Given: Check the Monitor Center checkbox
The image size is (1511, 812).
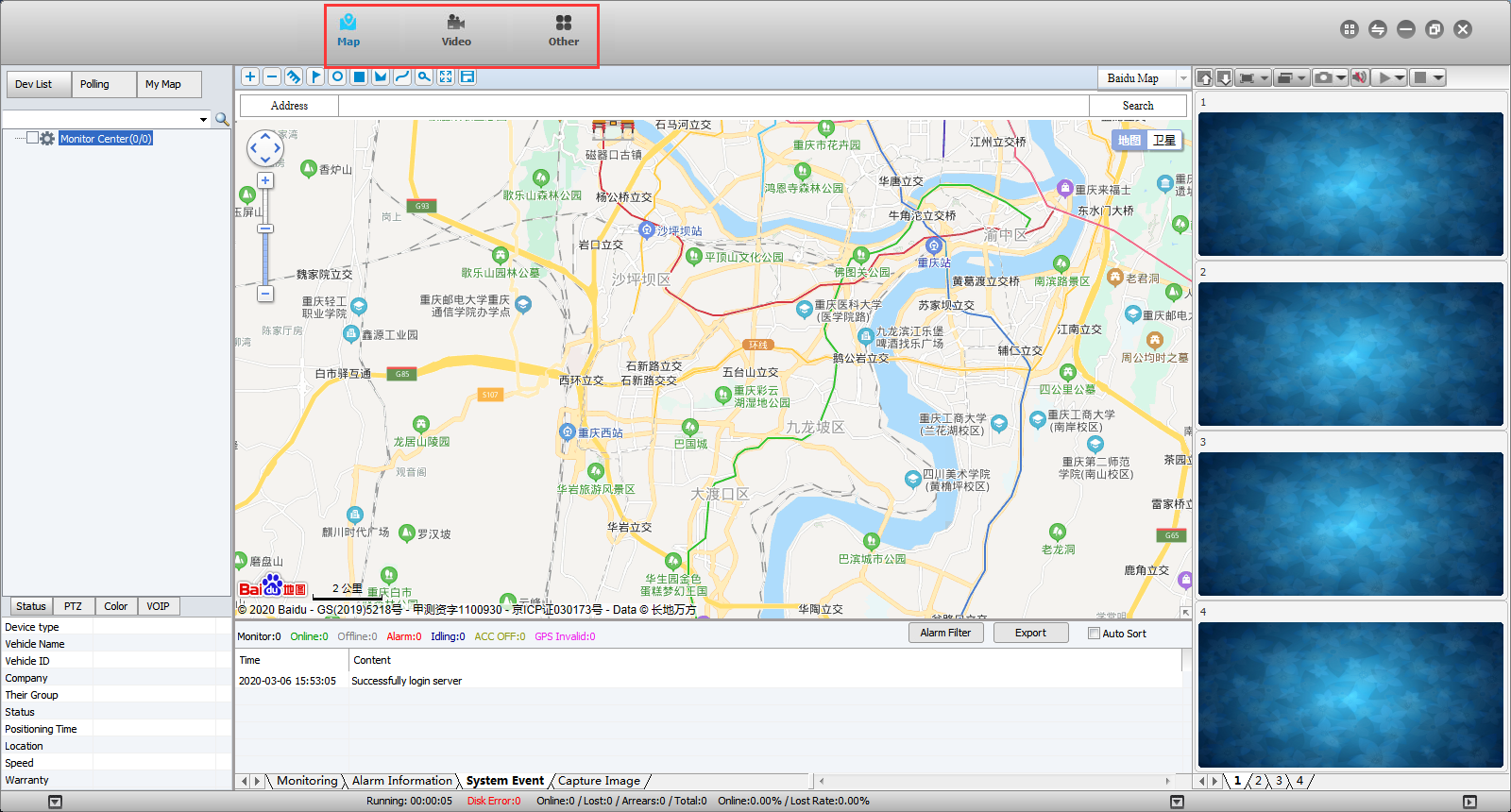Looking at the screenshot, I should [33, 138].
